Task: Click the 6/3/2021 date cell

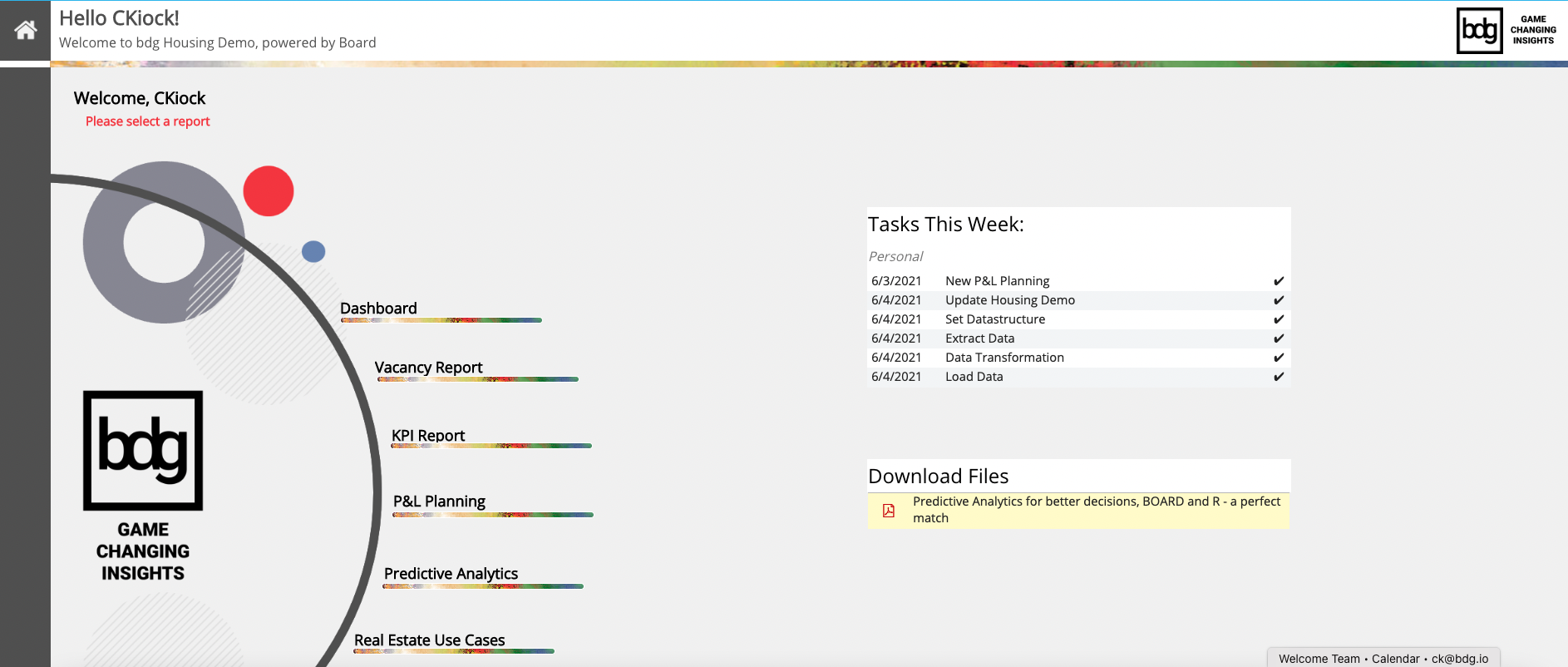Action: click(x=896, y=281)
